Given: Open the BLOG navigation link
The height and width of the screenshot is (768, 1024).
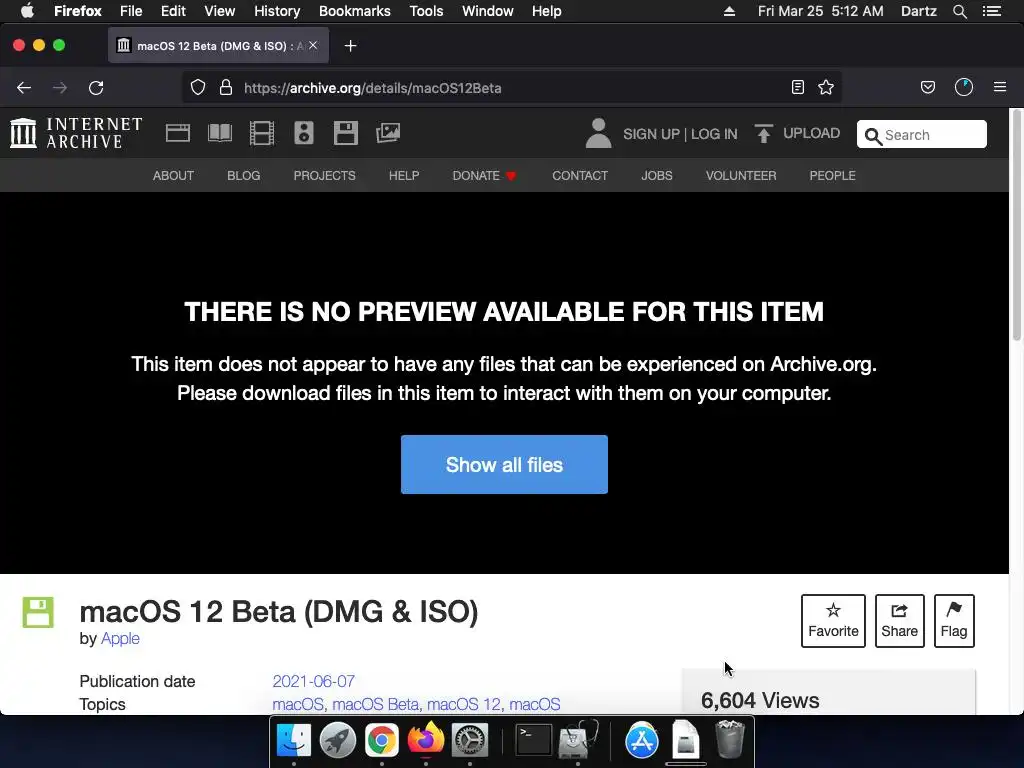Looking at the screenshot, I should (x=244, y=176).
